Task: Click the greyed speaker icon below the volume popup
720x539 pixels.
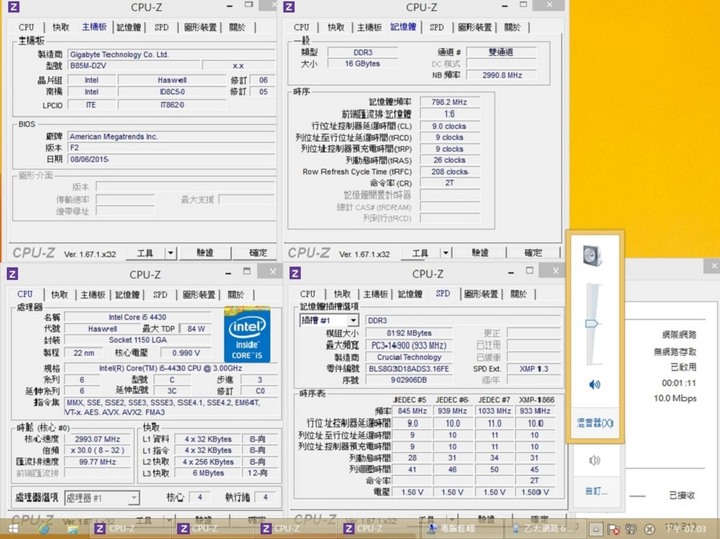Action: tap(594, 460)
